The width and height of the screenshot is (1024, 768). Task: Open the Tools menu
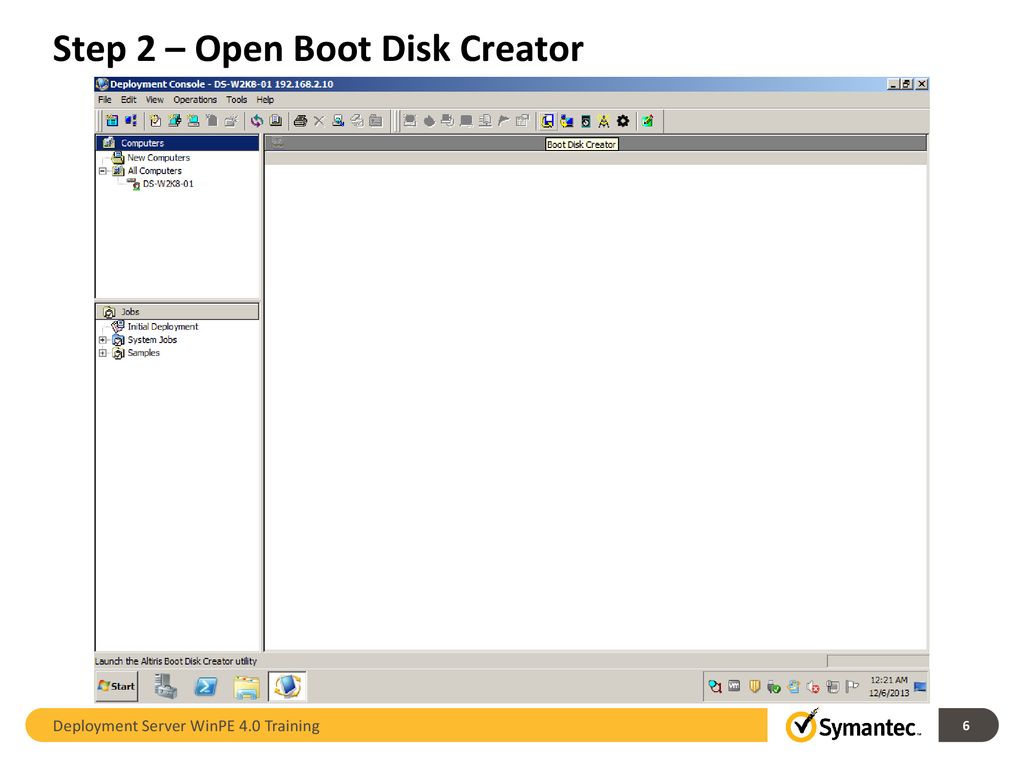(x=236, y=100)
